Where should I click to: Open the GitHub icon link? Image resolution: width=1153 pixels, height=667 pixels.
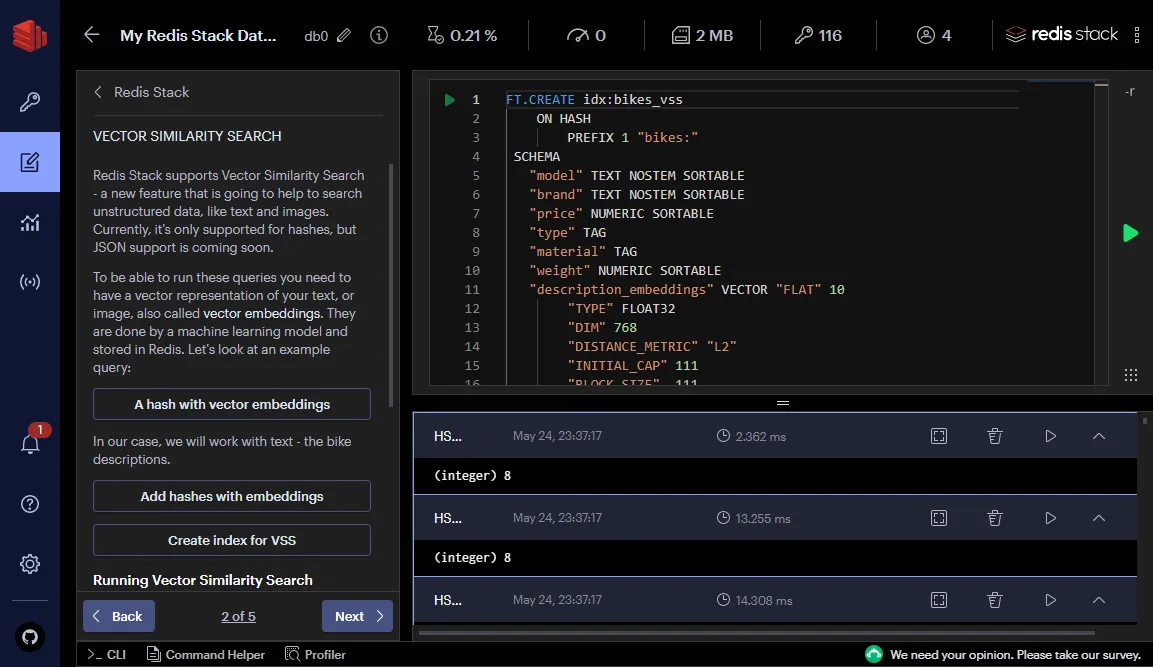[x=30, y=635]
